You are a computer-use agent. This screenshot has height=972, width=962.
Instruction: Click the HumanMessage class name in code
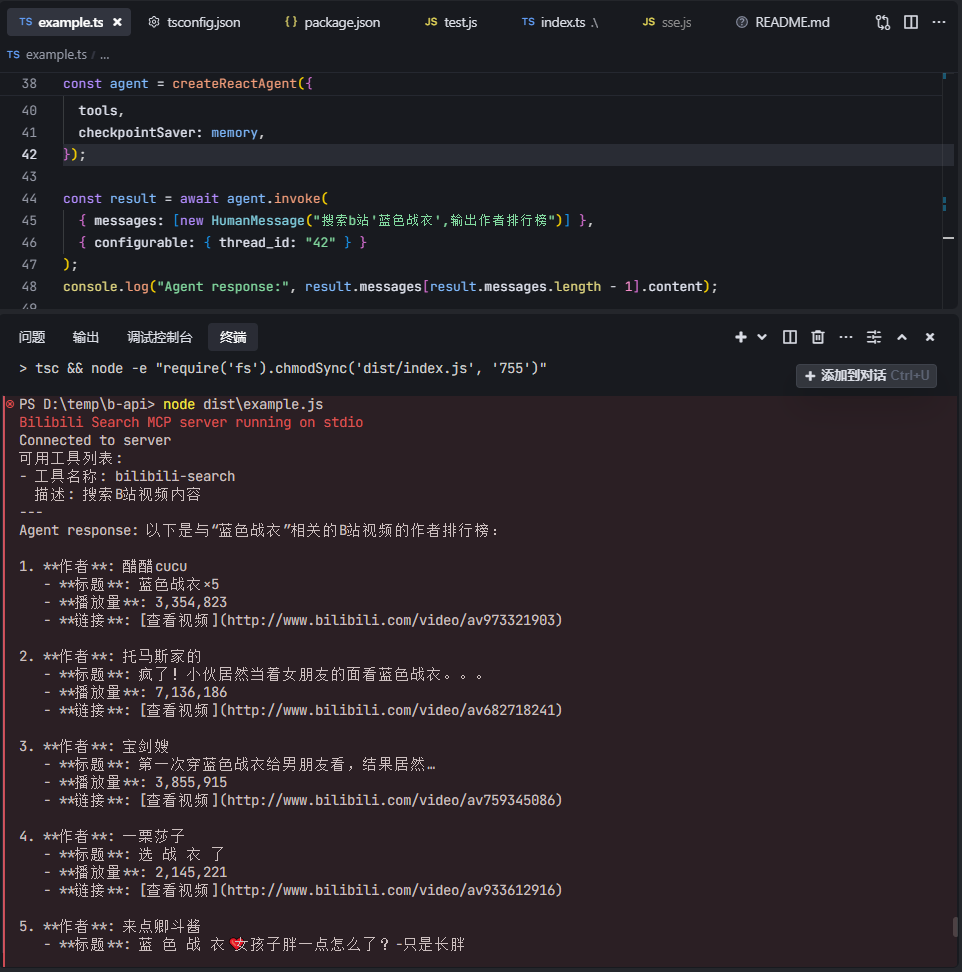coord(258,221)
